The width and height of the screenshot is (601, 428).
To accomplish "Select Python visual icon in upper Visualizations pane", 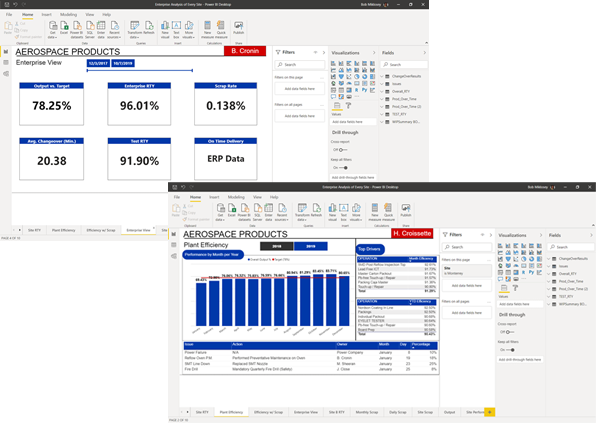I will coord(365,90).
